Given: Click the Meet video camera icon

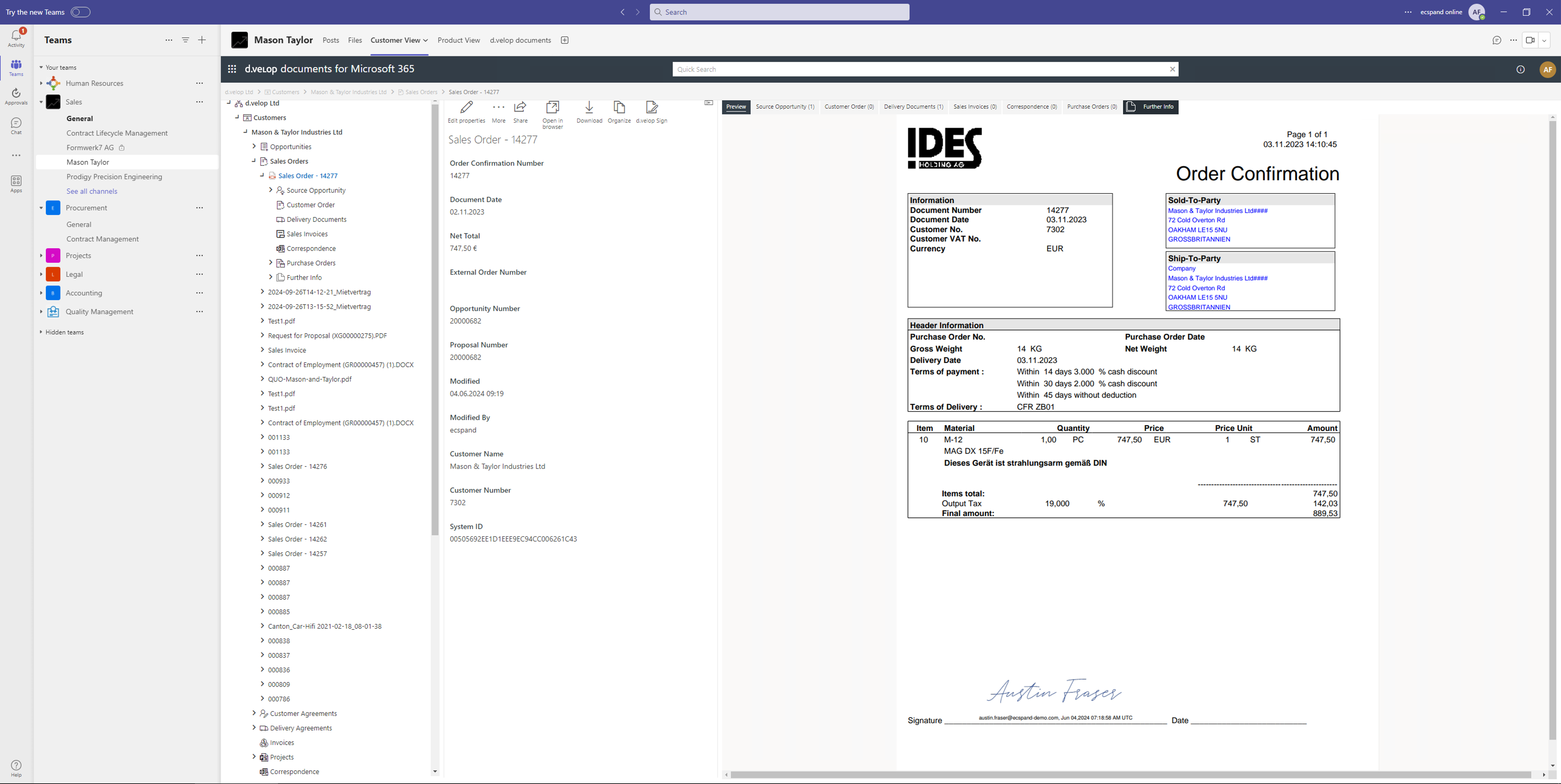Looking at the screenshot, I should point(1530,40).
